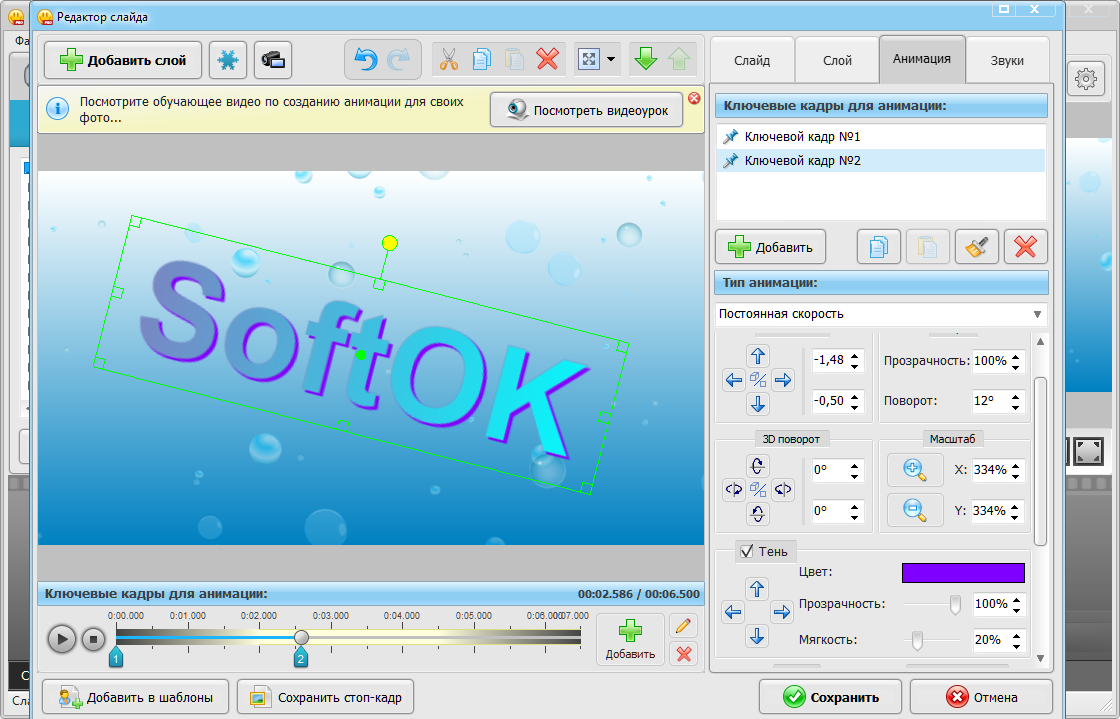Save changes with Сохранить button
The height and width of the screenshot is (719, 1120).
click(830, 698)
